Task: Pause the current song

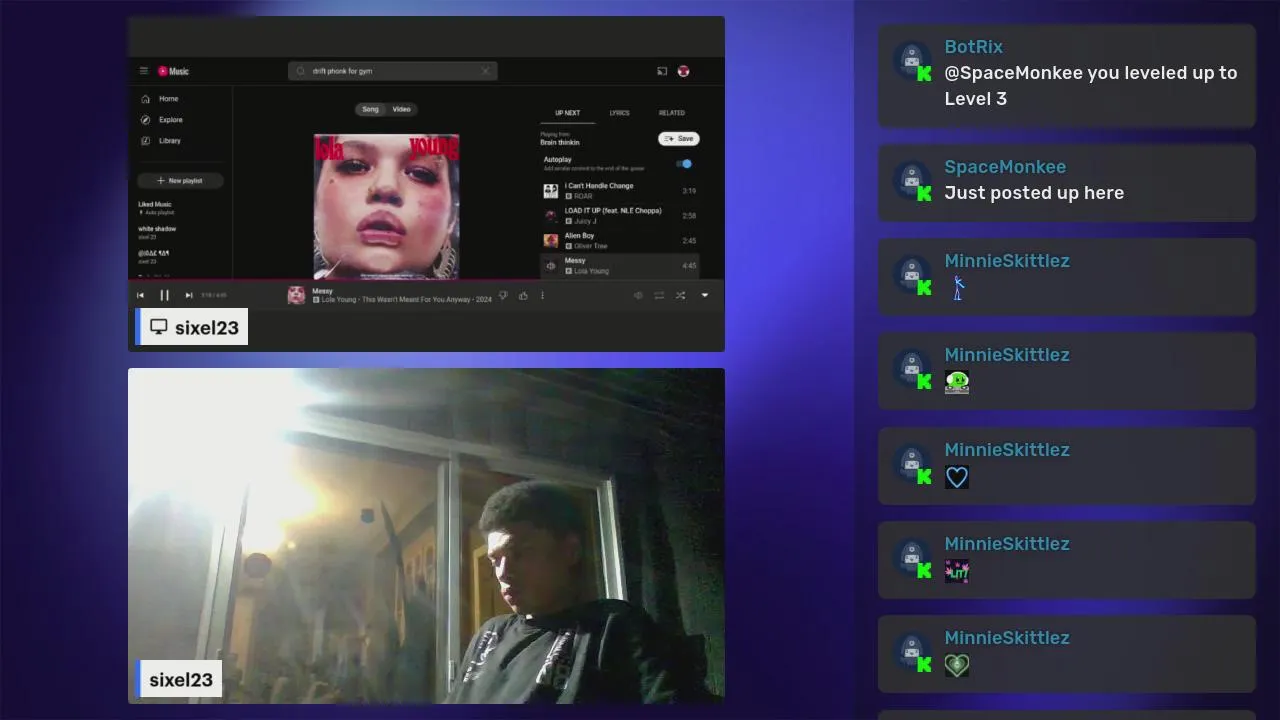Action: pos(164,296)
